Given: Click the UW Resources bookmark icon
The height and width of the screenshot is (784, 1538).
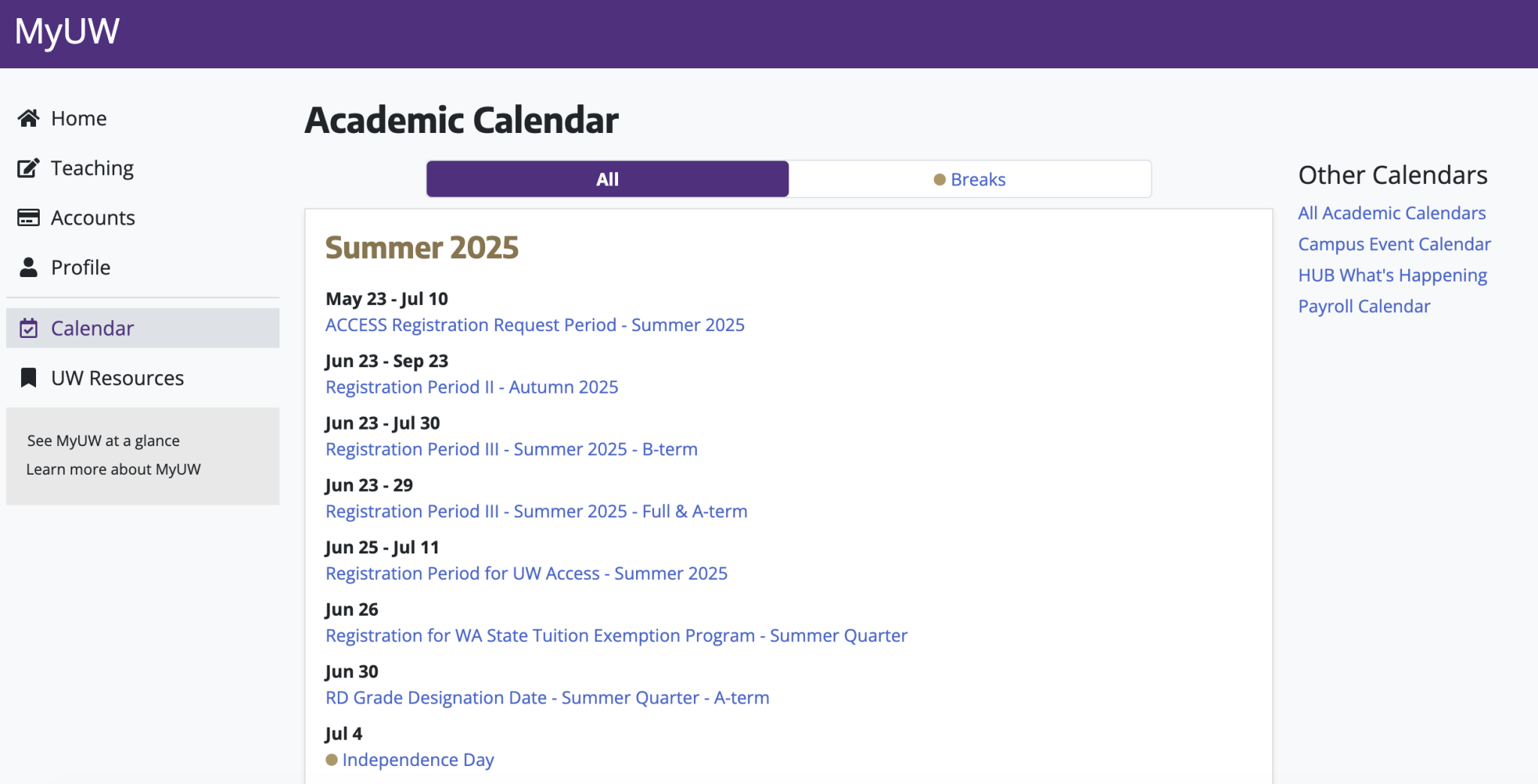Looking at the screenshot, I should click(29, 378).
